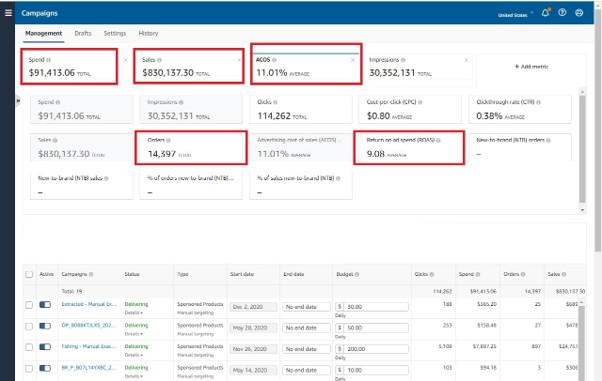Expand Details under Extracted - Manual status

point(134,313)
